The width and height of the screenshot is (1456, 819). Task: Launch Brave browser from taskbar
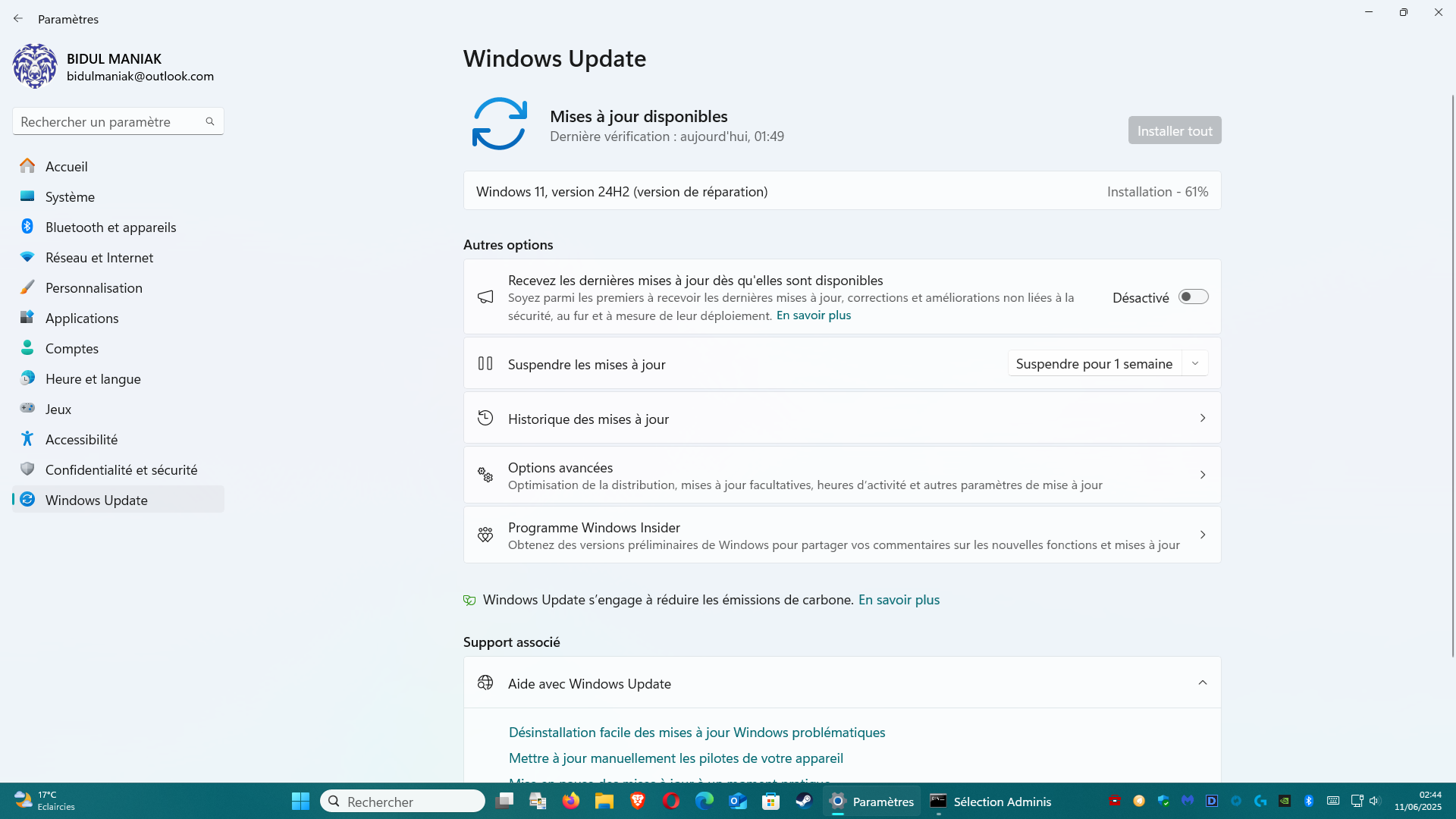[638, 801]
